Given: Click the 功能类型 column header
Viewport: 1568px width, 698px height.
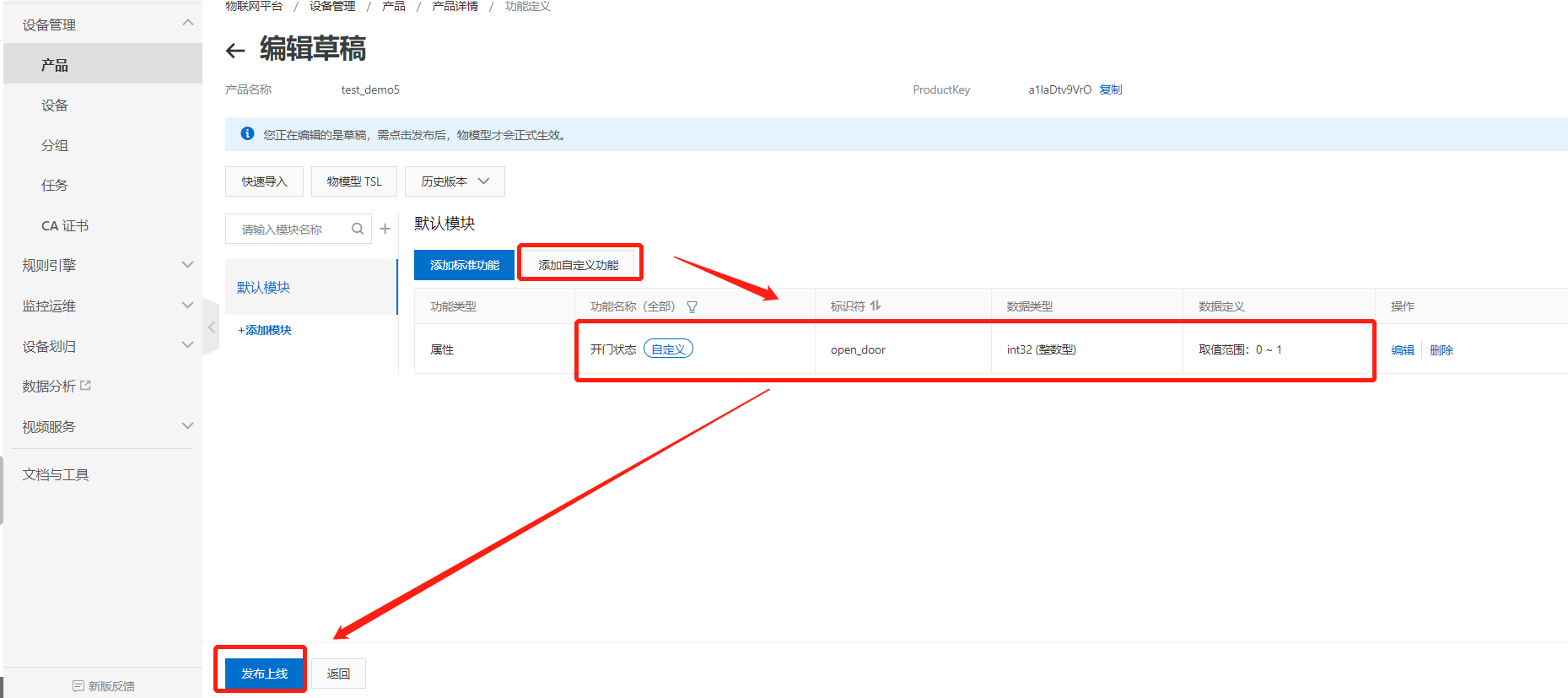Looking at the screenshot, I should [x=453, y=306].
